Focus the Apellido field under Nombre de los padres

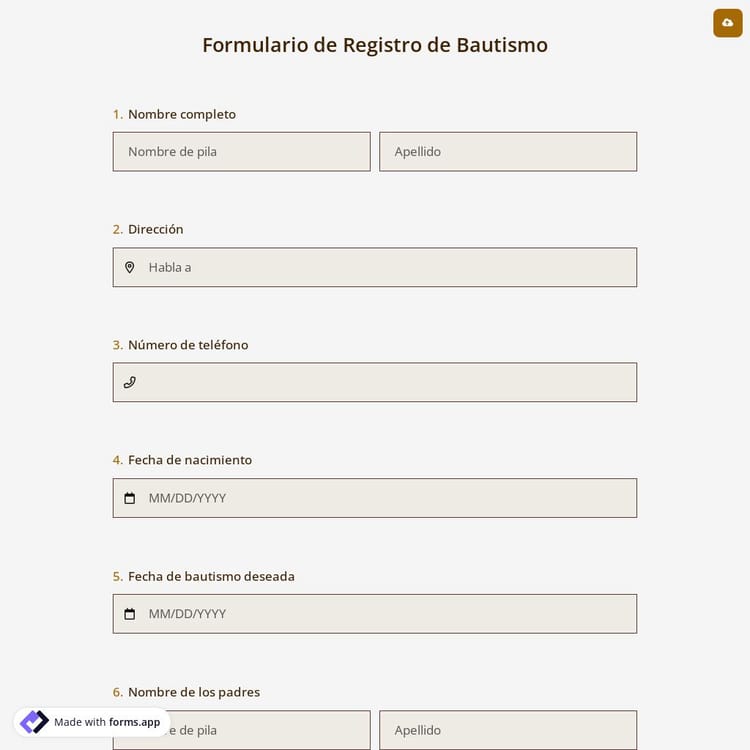pos(507,730)
